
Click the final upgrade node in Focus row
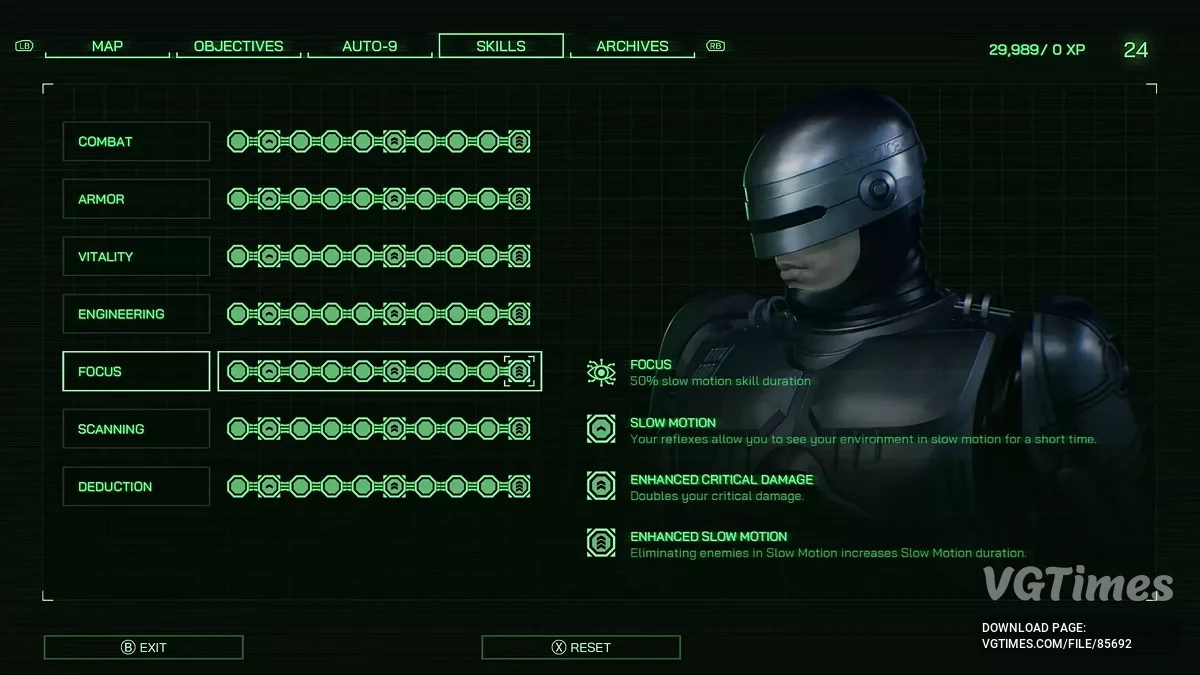(519, 371)
